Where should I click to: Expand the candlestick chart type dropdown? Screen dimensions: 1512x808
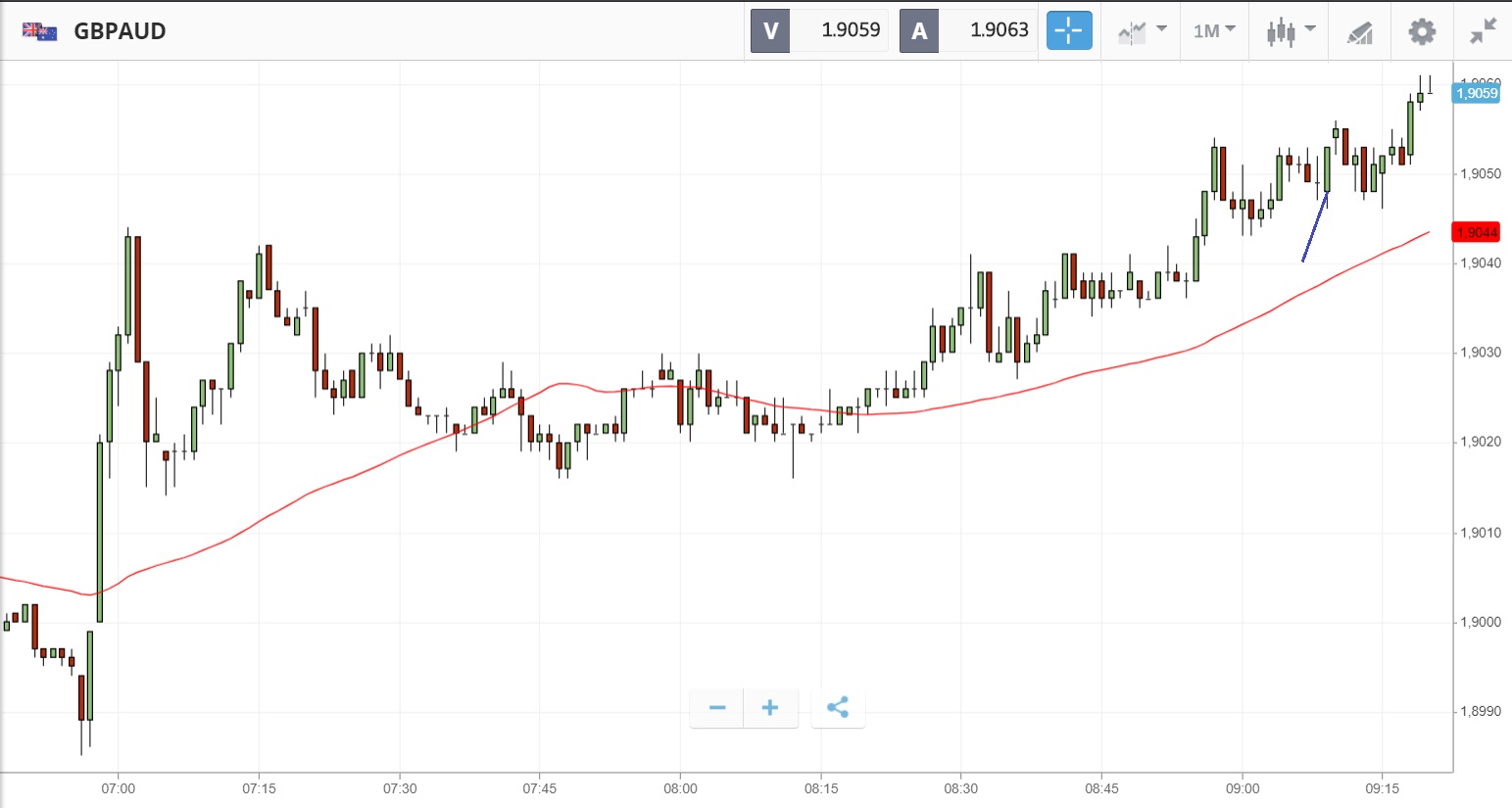coord(1289,31)
